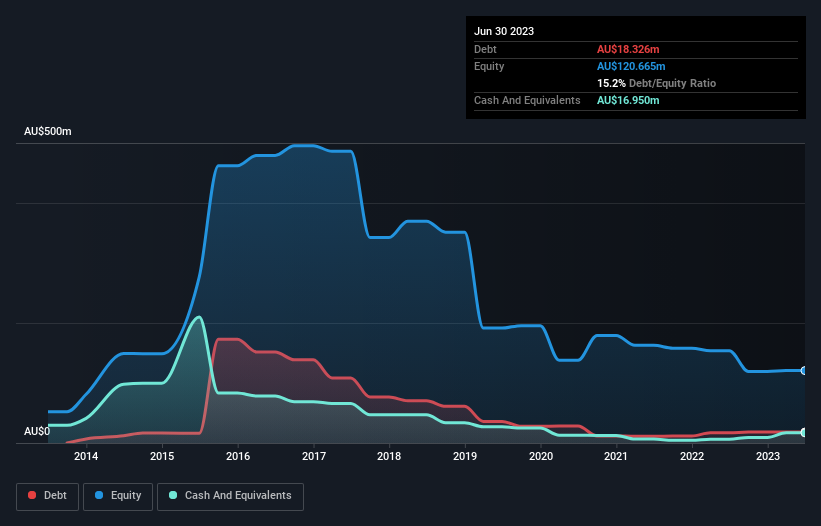Toggle the Equity series legend button
Viewport: 821px width, 526px height.
(118, 496)
